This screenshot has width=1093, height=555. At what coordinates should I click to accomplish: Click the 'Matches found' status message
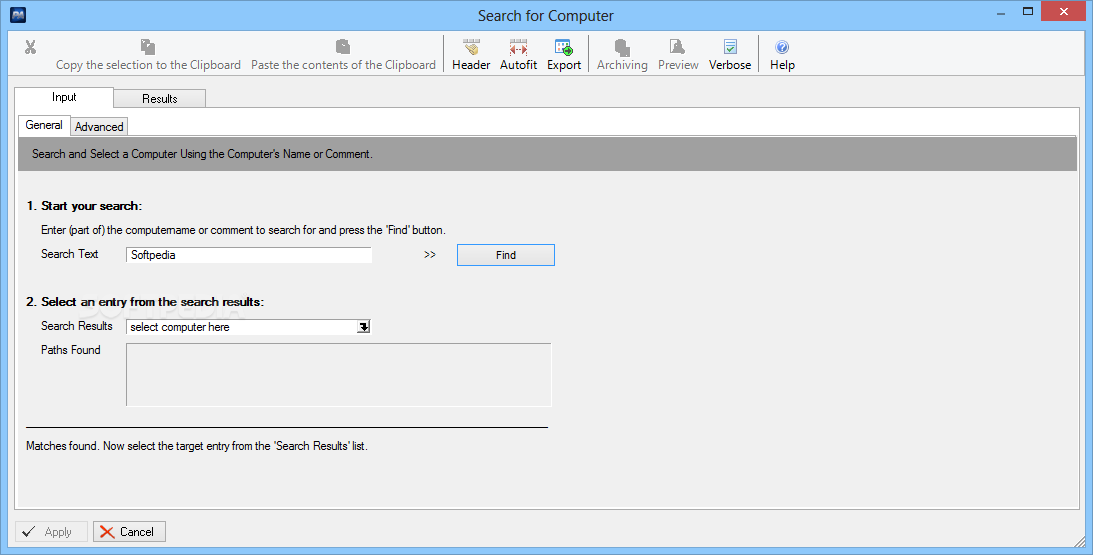click(x=197, y=446)
